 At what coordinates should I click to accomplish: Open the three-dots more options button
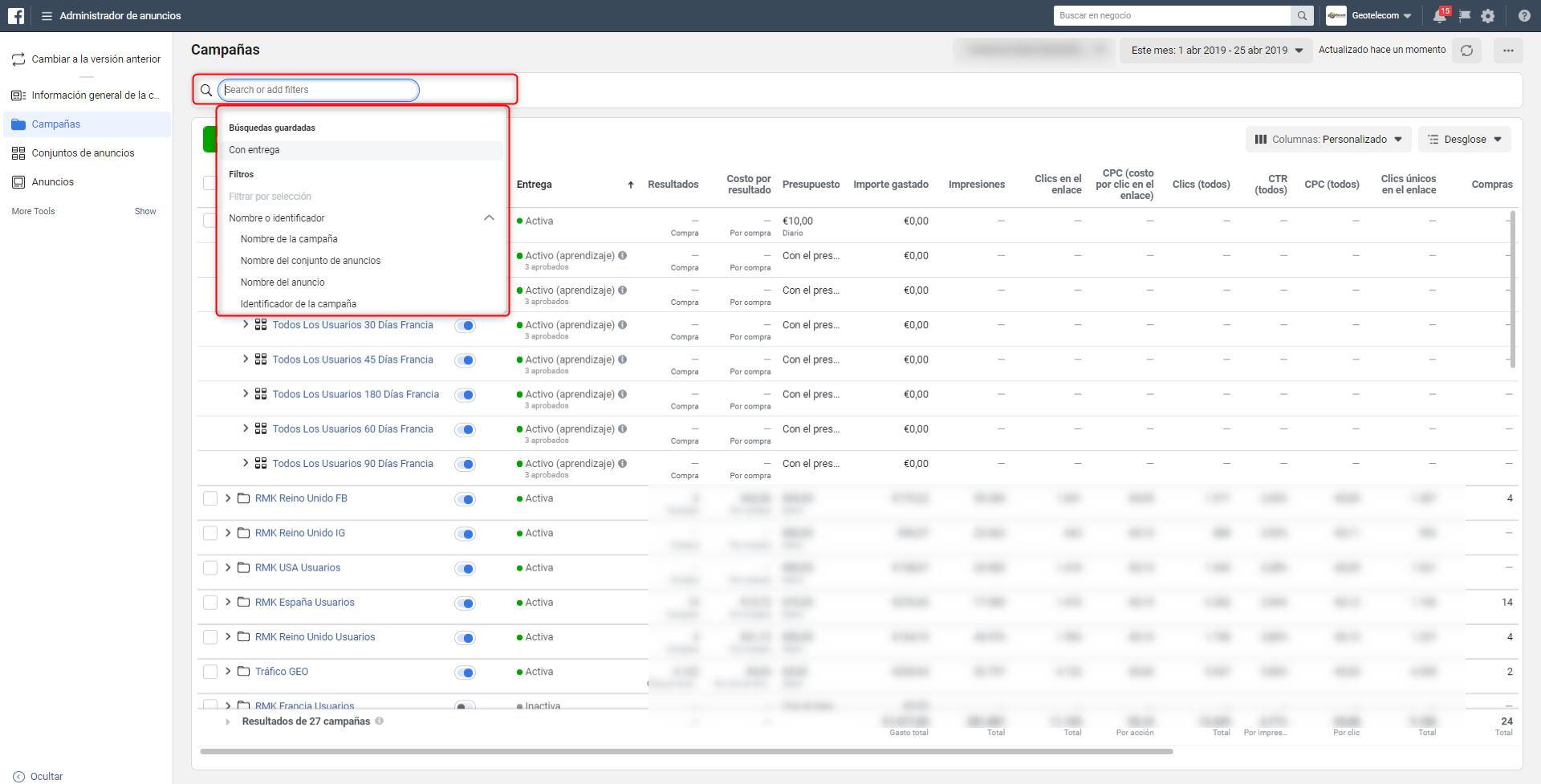(x=1508, y=51)
